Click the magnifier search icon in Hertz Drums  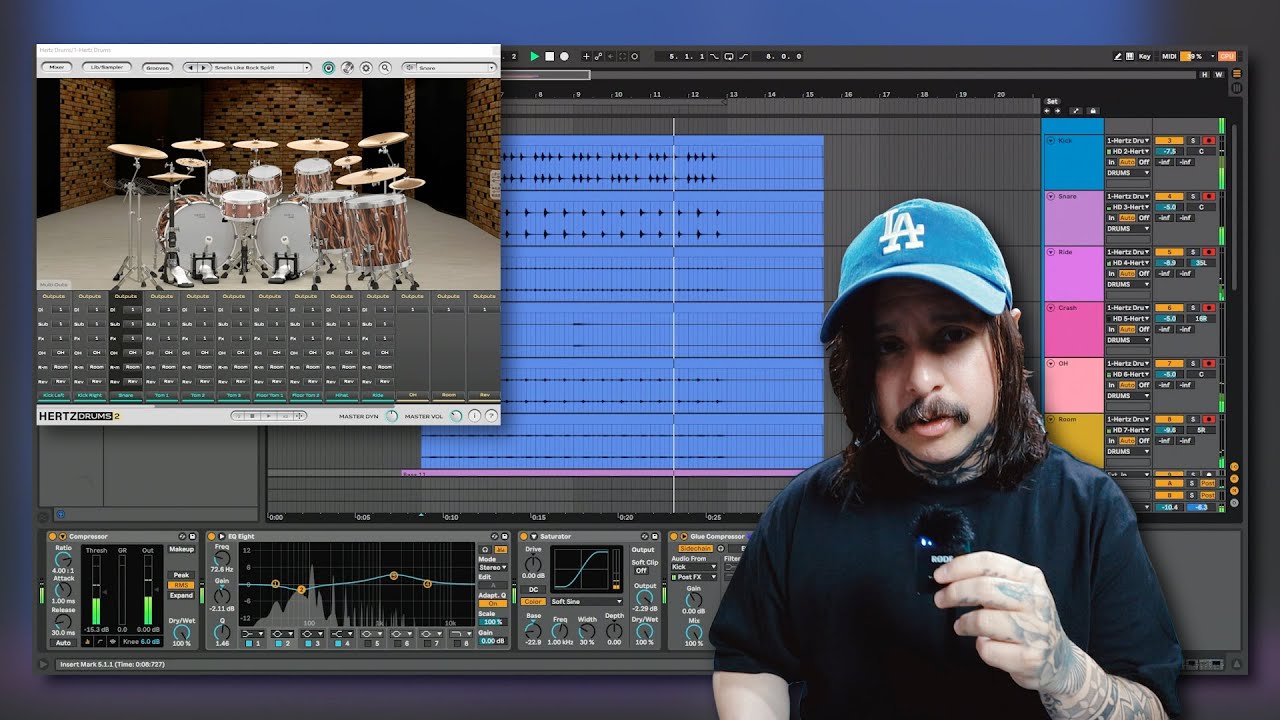385,68
